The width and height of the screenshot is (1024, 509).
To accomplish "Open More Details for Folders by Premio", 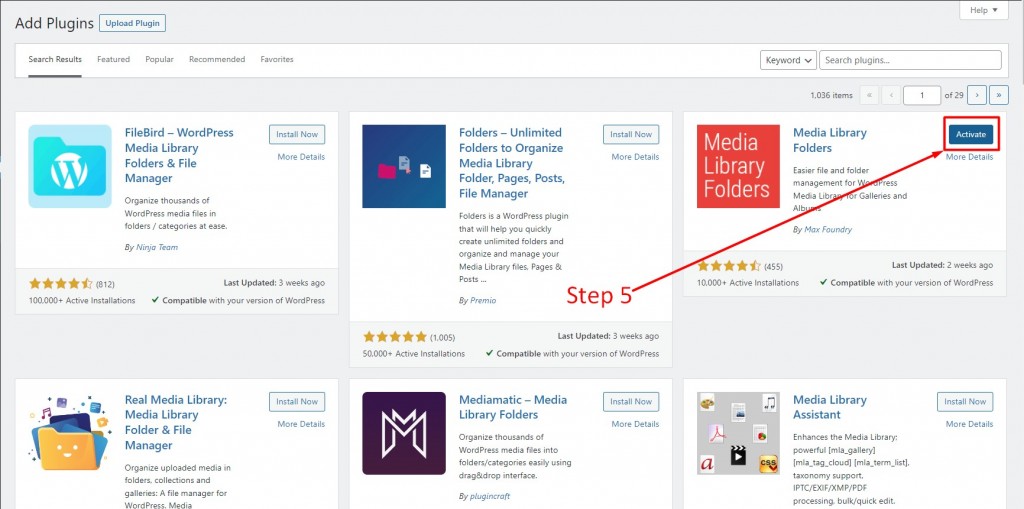I will coord(635,157).
